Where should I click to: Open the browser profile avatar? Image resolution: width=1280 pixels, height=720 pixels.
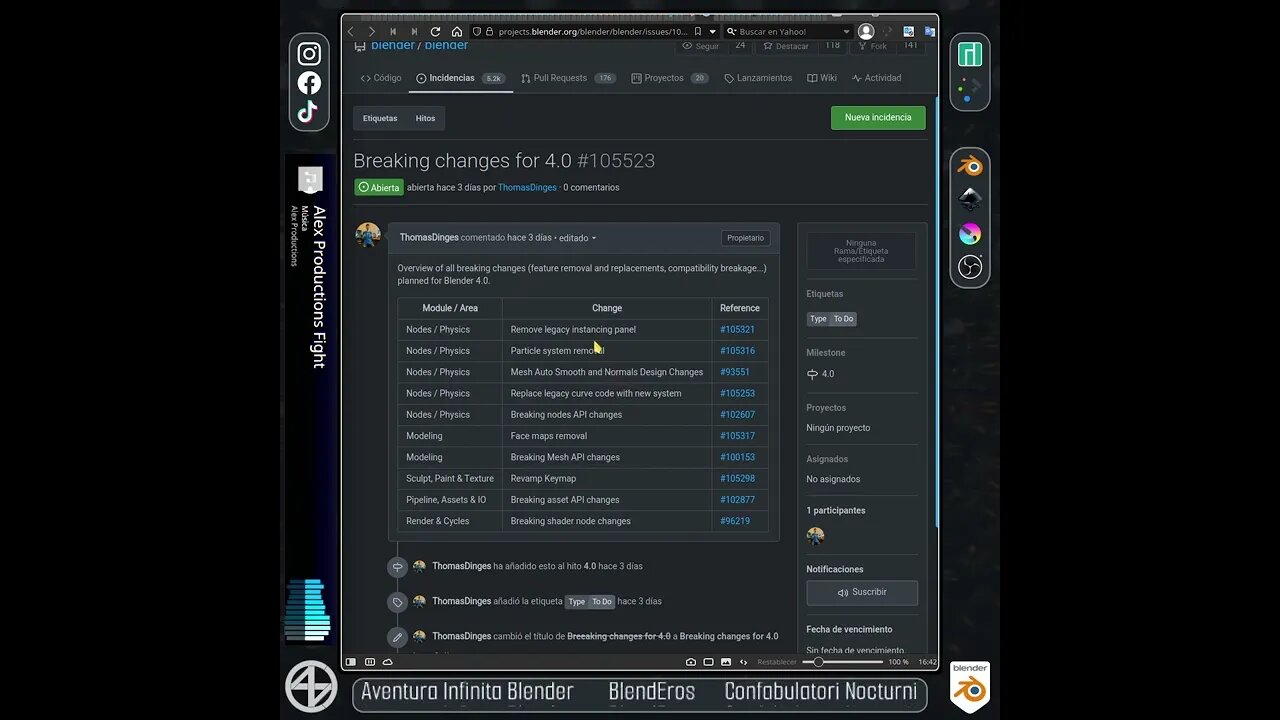coord(866,32)
